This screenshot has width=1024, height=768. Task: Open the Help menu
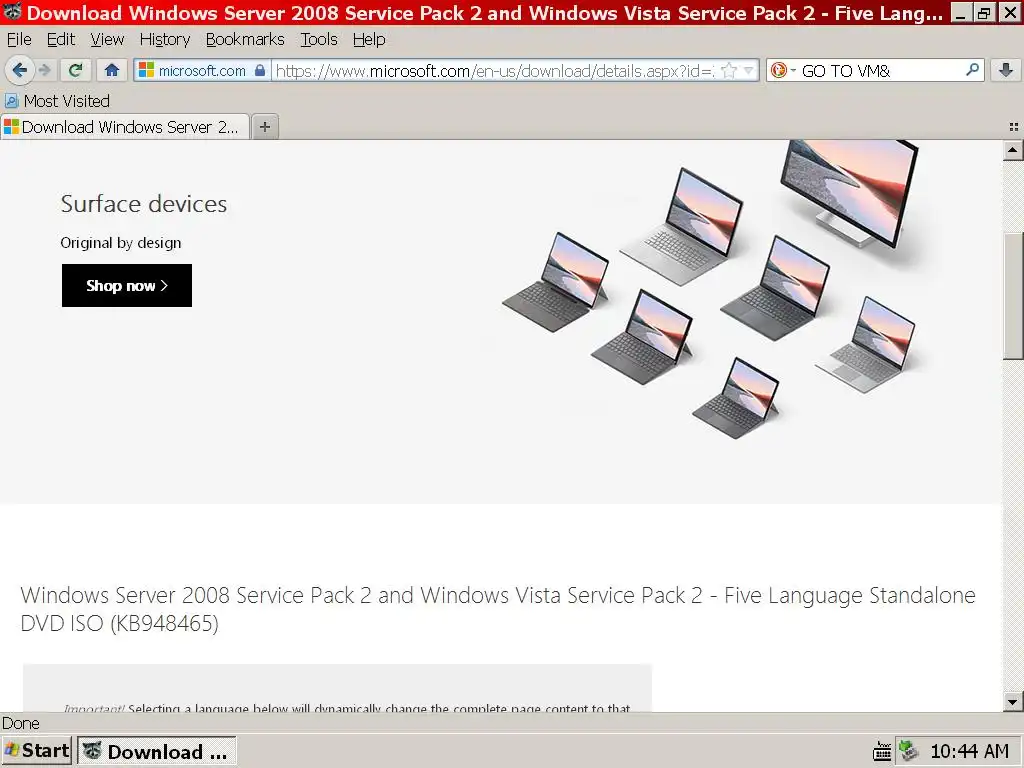point(369,39)
